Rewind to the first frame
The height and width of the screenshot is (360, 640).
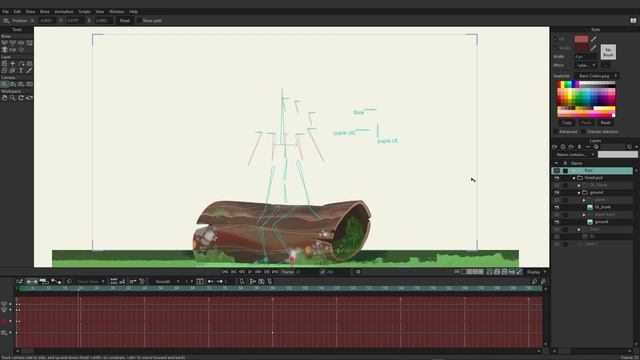pyautogui.click(x=225, y=272)
